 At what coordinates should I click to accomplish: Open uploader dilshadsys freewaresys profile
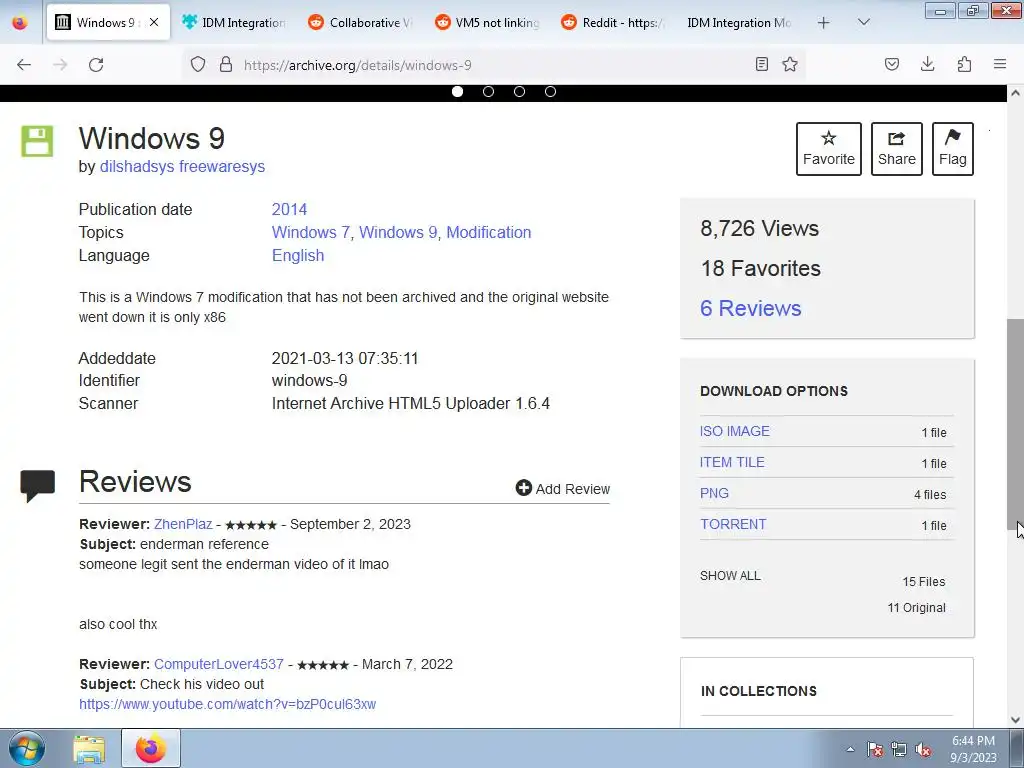coord(182,167)
